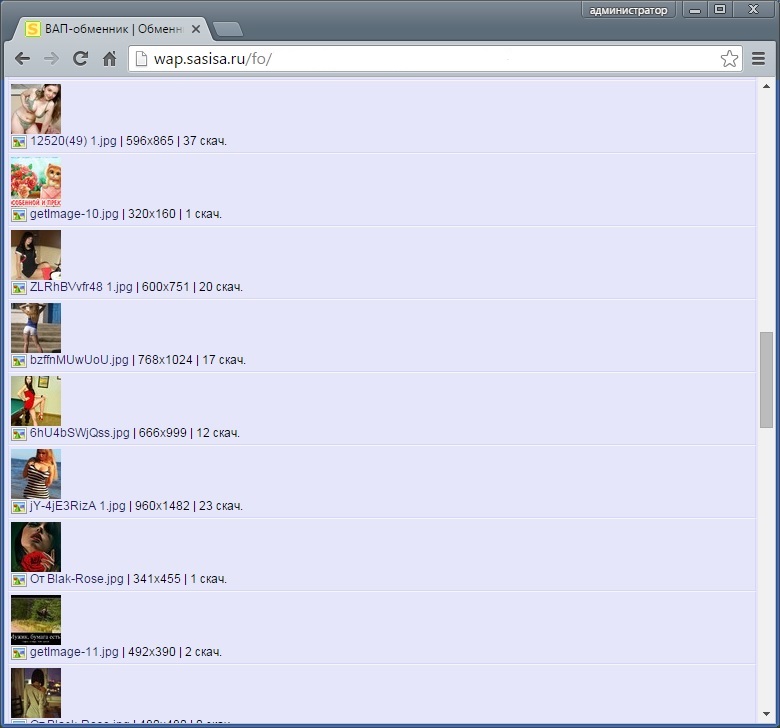This screenshot has width=780, height=728.
Task: Click the администратор user profile button
Action: pos(628,10)
